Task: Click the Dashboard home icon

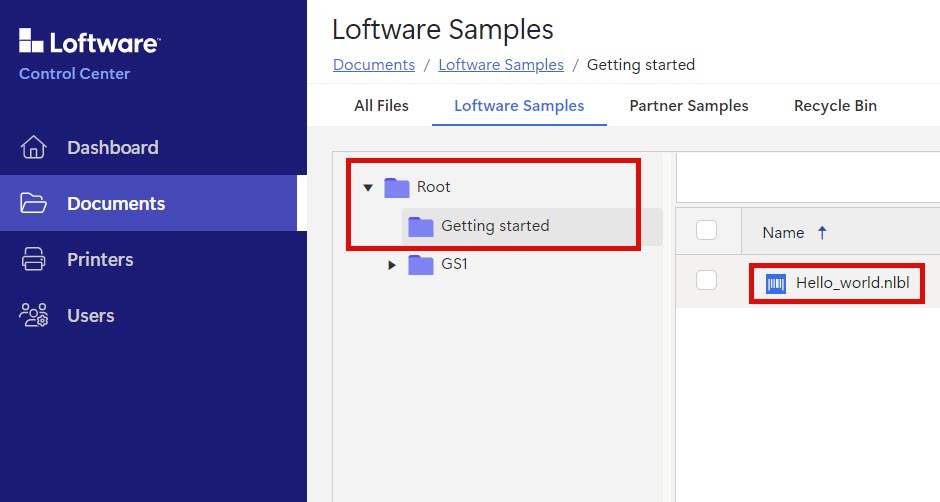Action: pyautogui.click(x=34, y=147)
